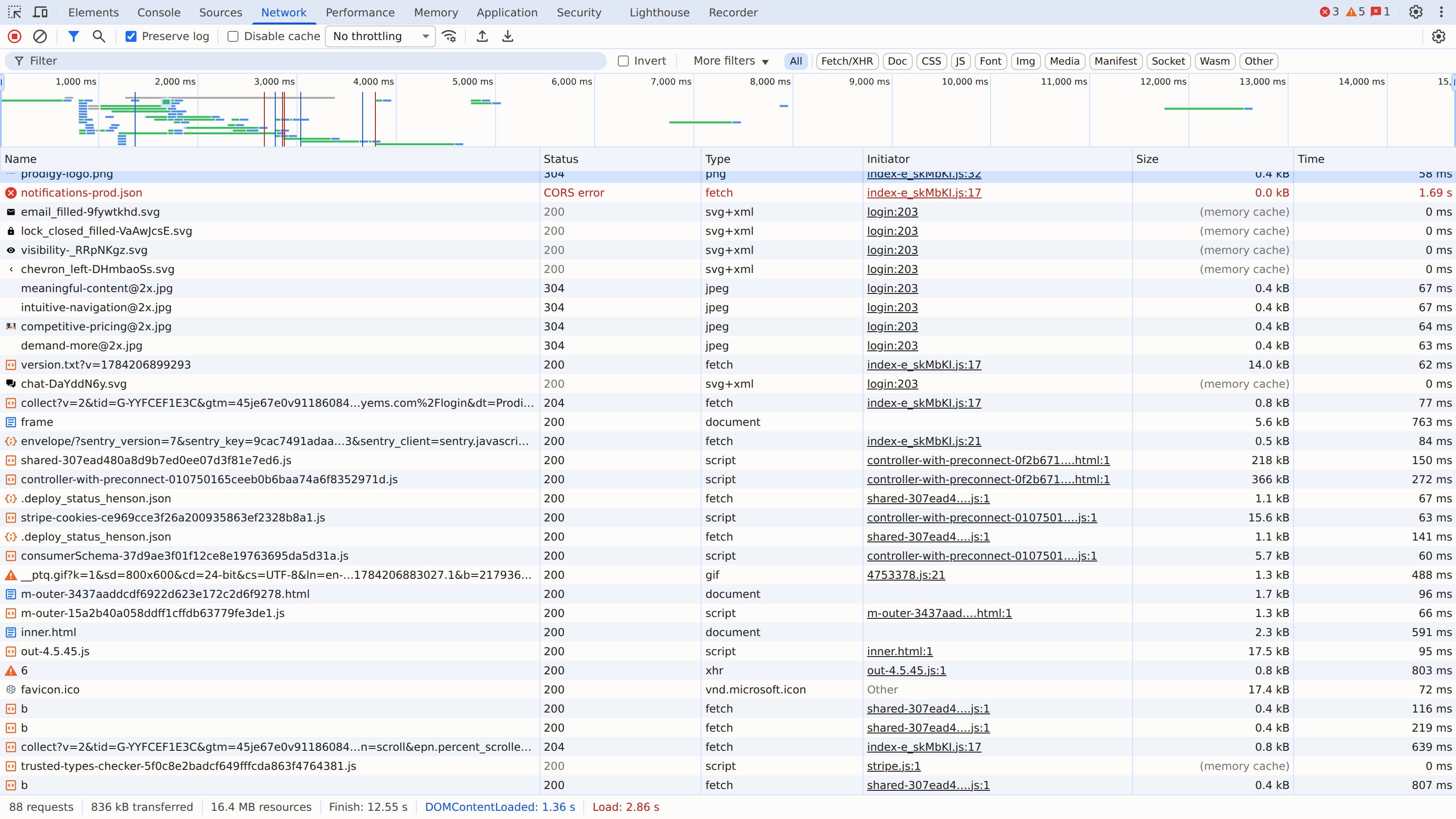
Task: Click the favicon.ico row icon
Action: [11, 690]
